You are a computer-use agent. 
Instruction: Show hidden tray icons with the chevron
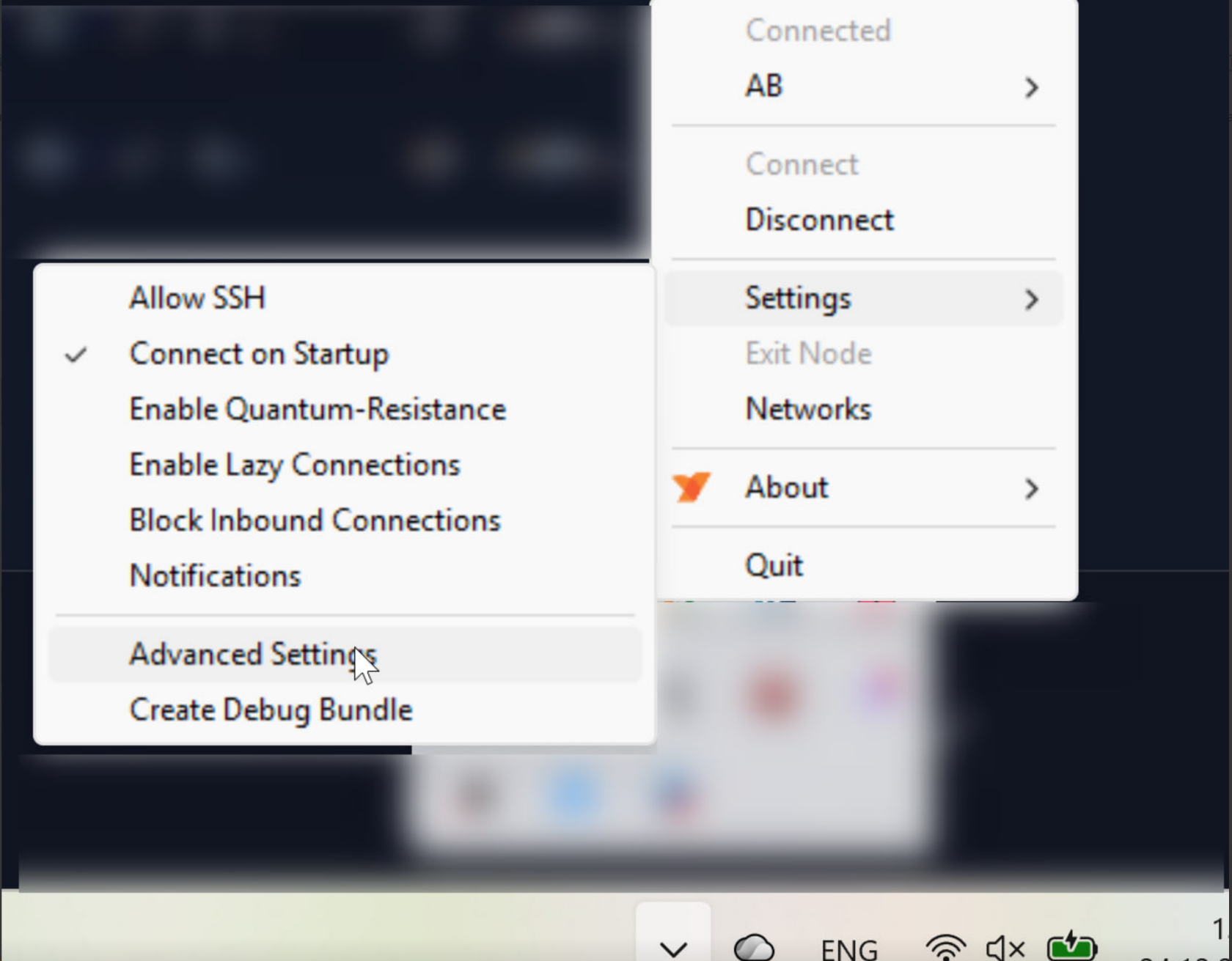tap(673, 948)
